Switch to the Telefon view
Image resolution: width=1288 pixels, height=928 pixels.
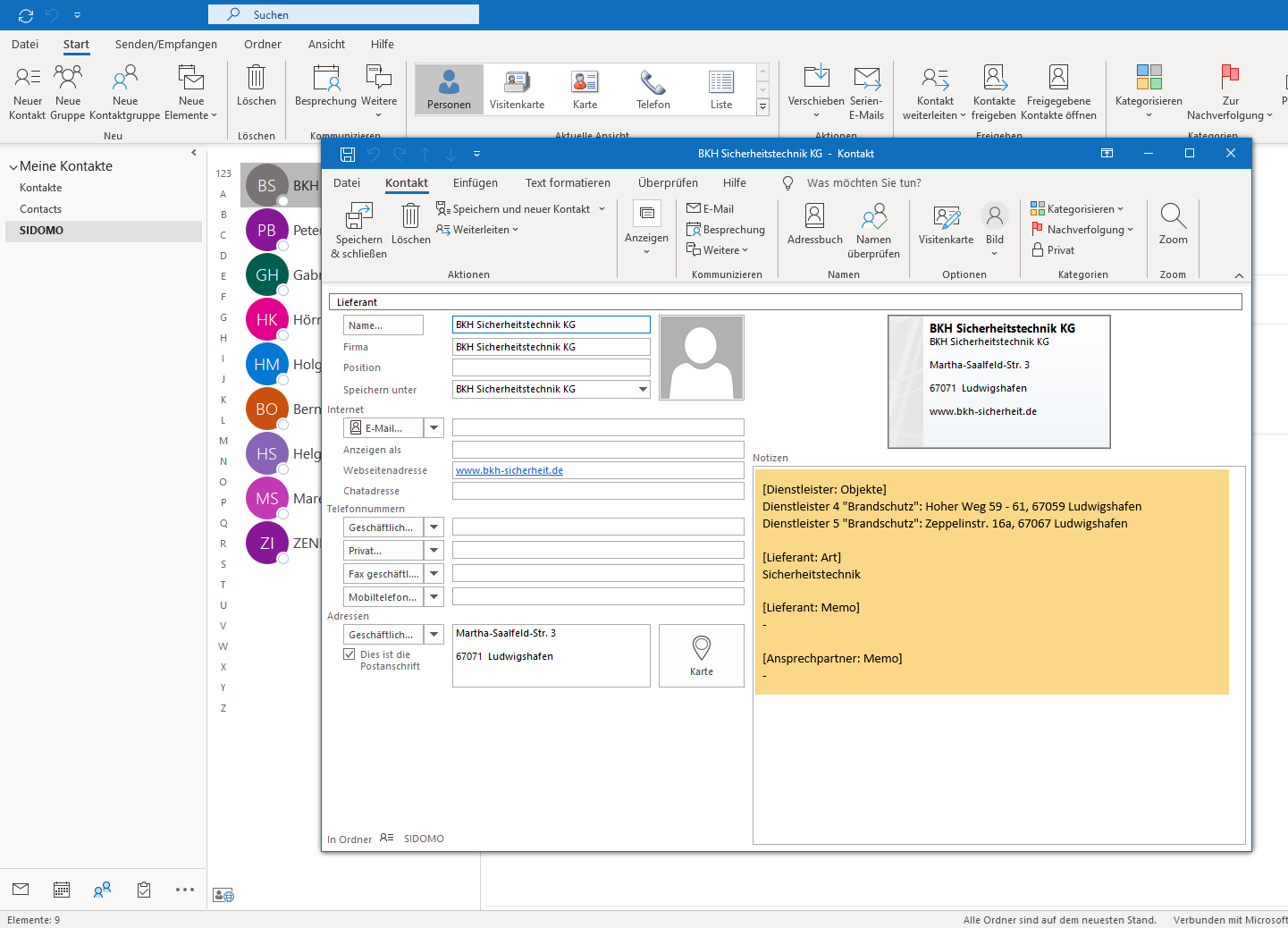[x=653, y=89]
